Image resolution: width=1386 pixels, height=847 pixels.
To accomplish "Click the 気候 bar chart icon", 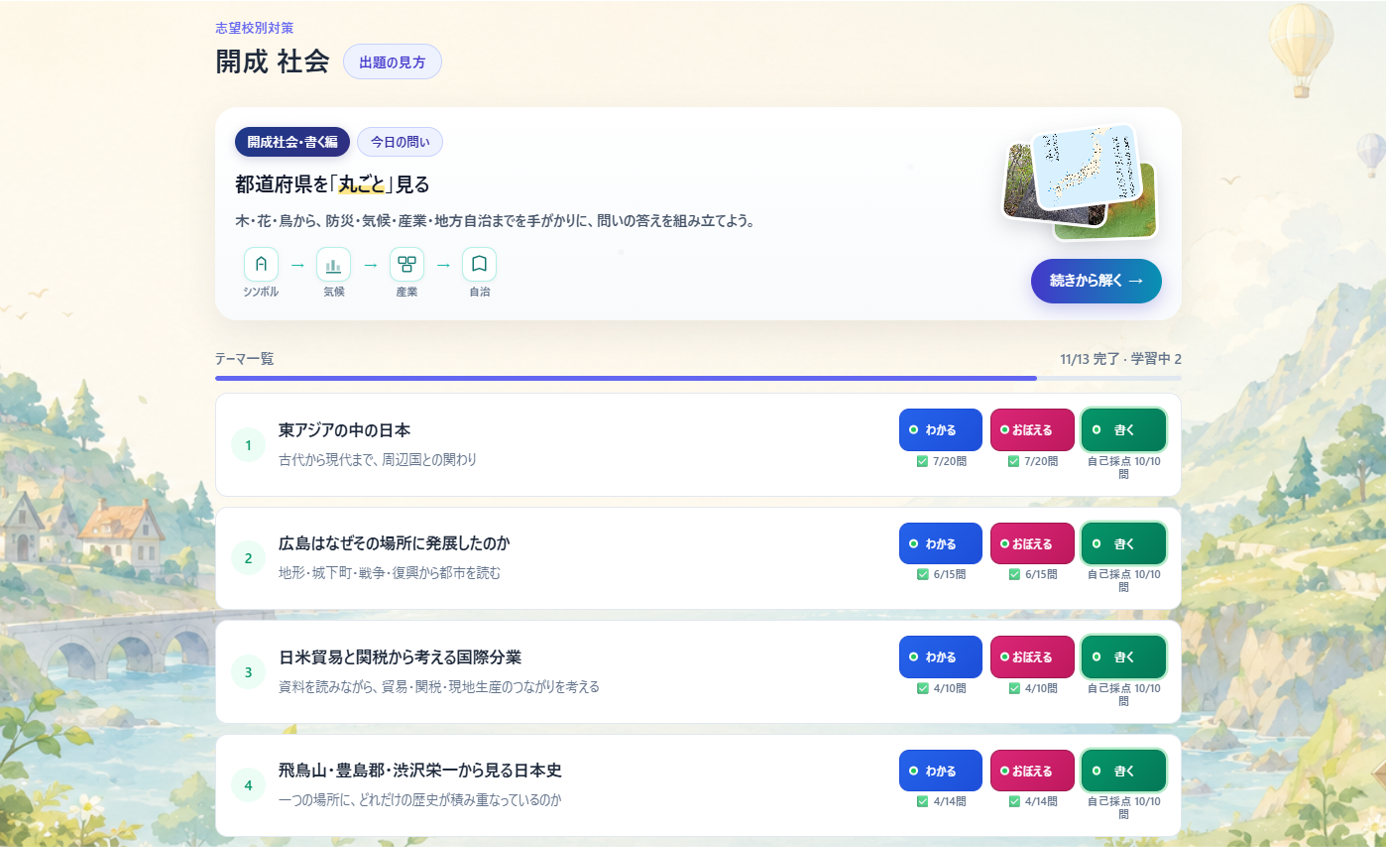I will (334, 264).
